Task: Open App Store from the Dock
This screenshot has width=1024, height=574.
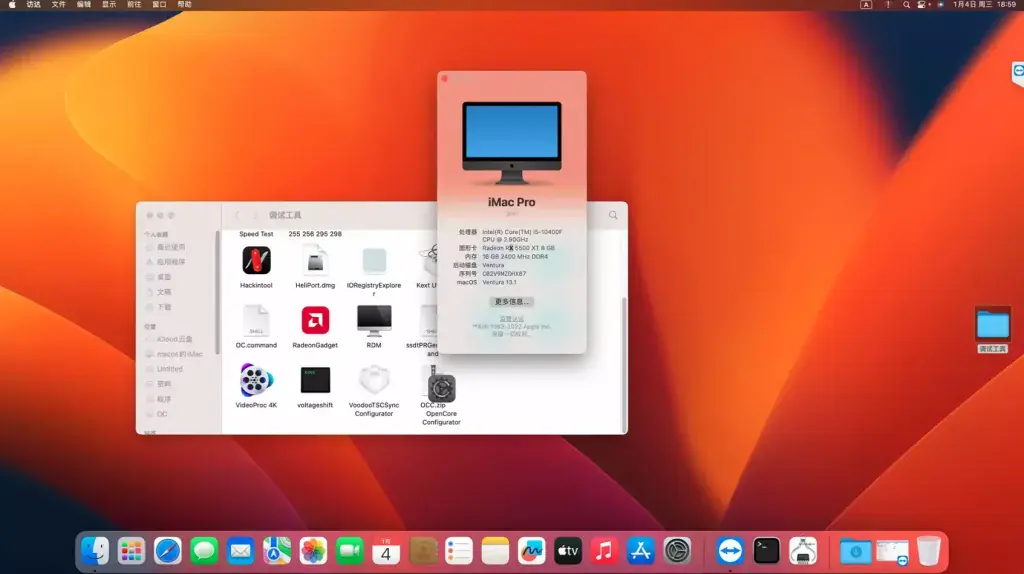Action: (641, 551)
